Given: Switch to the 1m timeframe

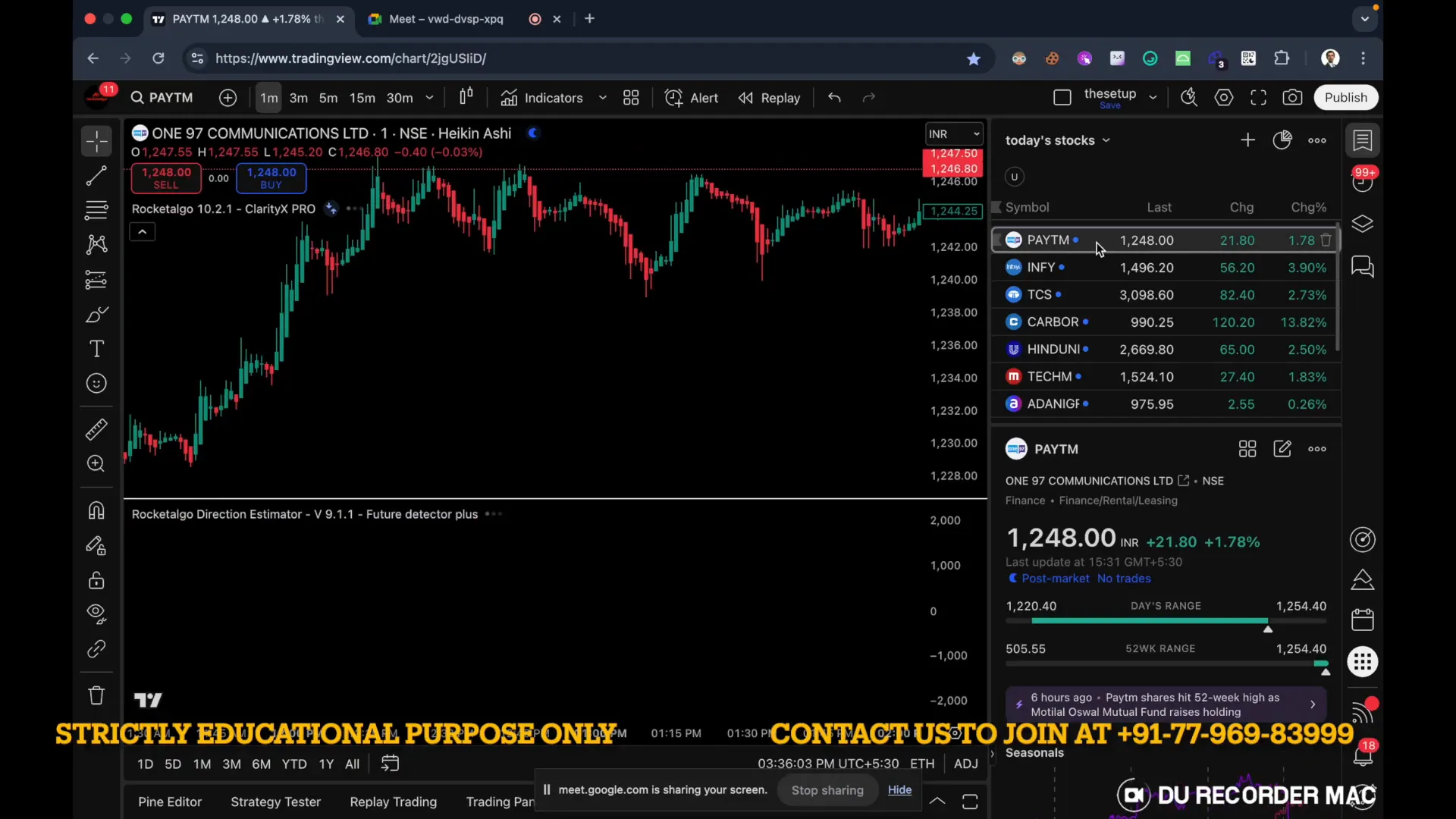Looking at the screenshot, I should coord(269,98).
